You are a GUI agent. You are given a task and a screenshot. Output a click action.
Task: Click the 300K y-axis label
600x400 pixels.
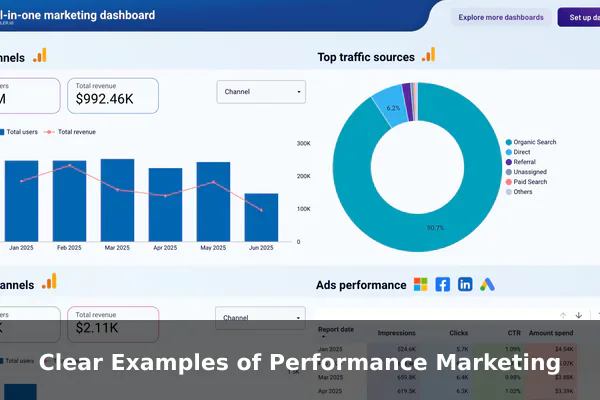[304, 143]
